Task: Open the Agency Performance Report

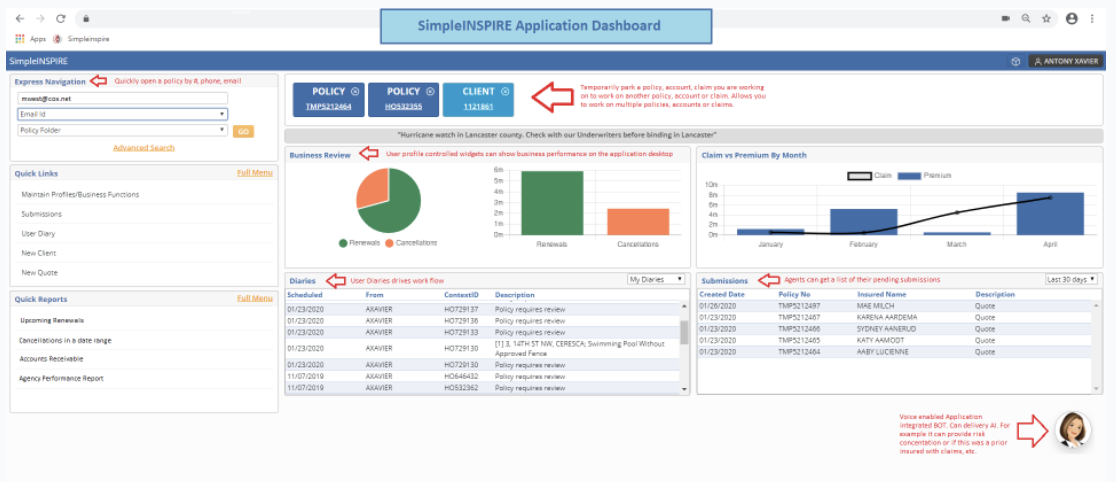Action: pos(62,378)
